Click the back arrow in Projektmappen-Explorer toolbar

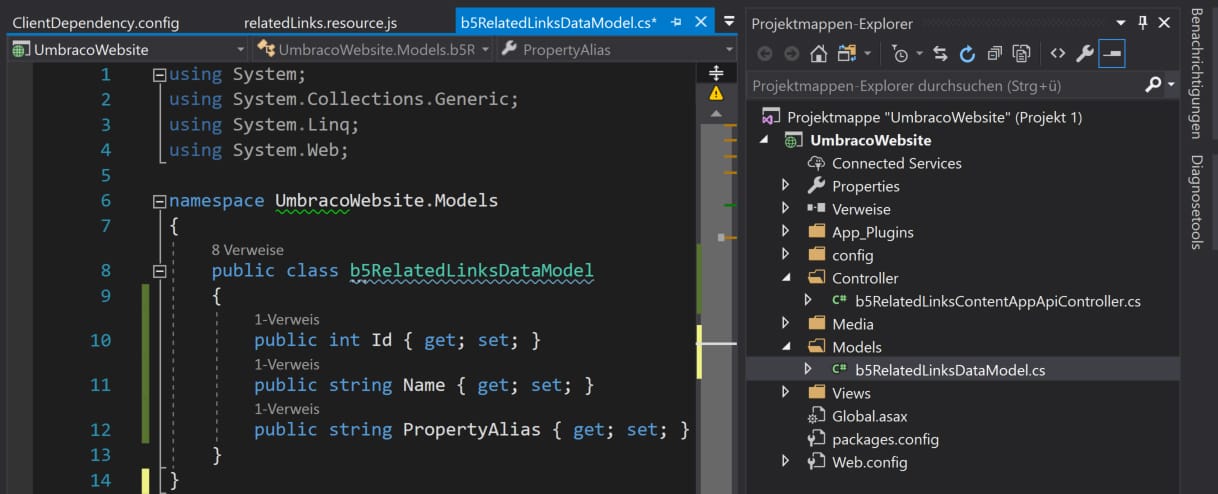[x=764, y=53]
